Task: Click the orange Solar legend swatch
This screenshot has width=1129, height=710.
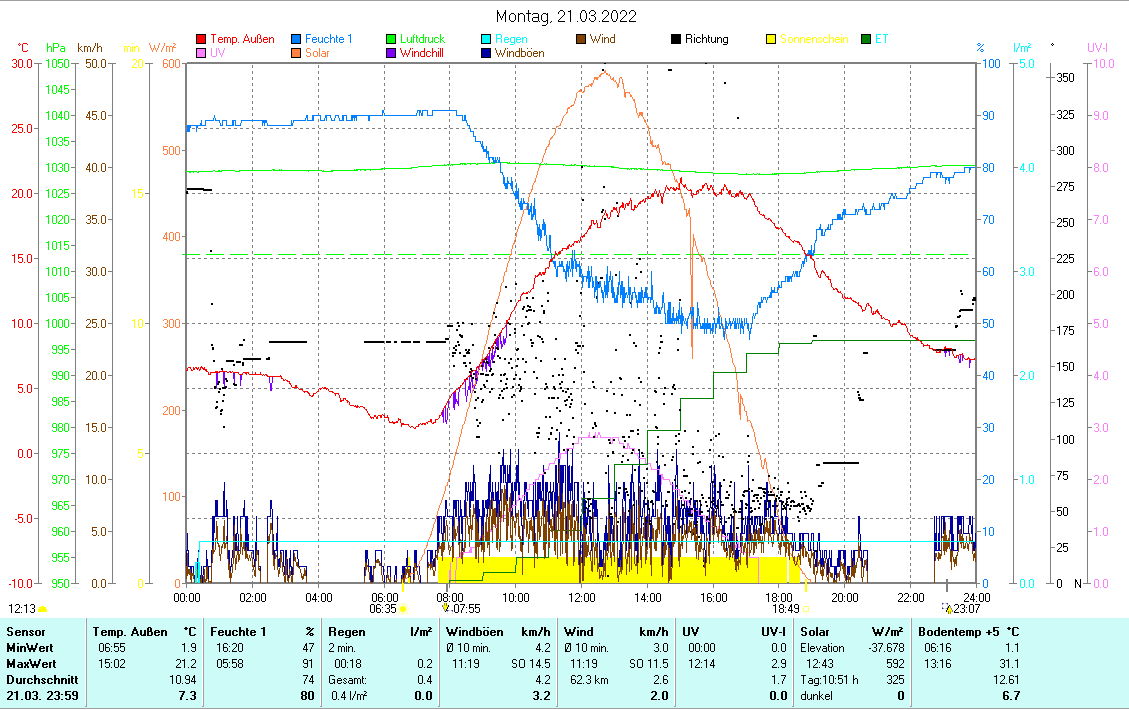Action: [297, 54]
